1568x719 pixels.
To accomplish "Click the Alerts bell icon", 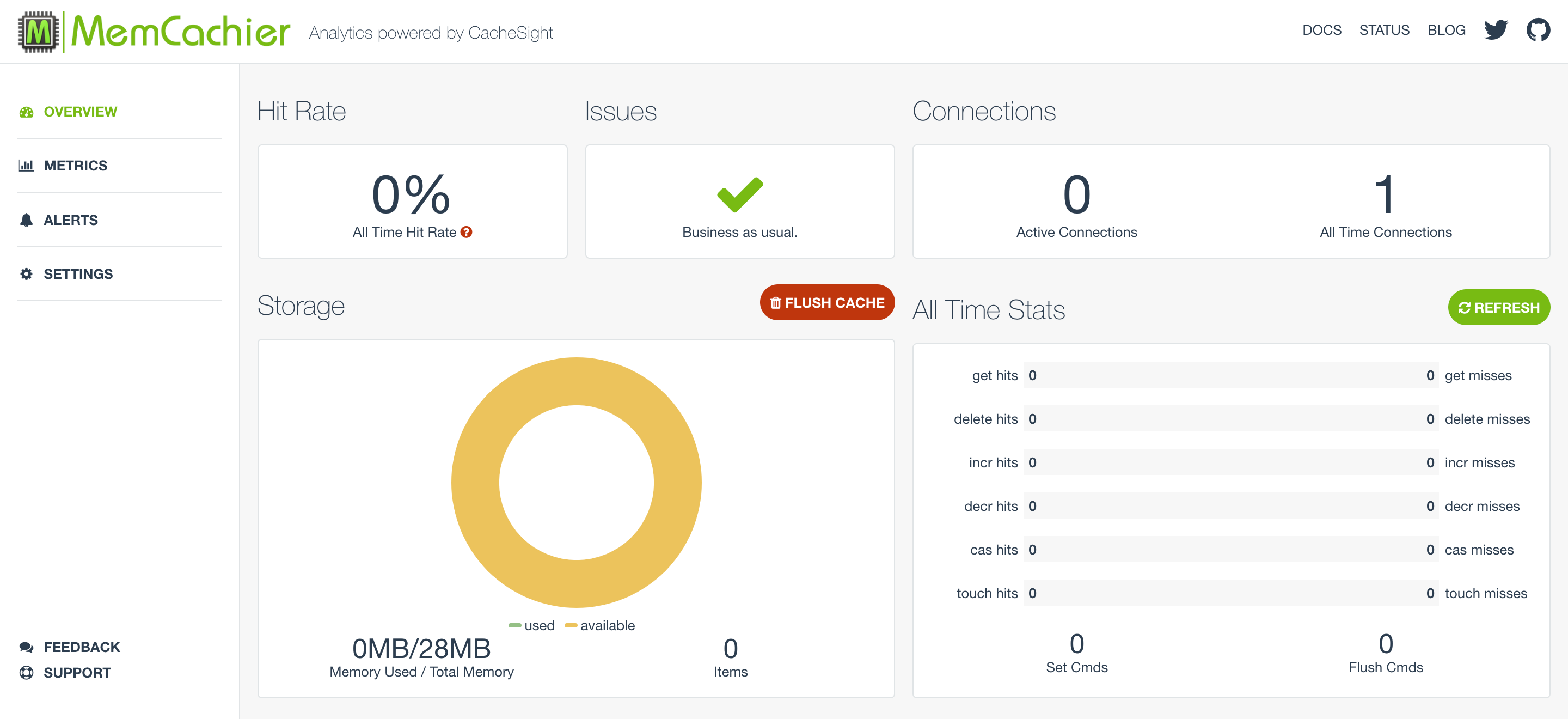I will 26,220.
